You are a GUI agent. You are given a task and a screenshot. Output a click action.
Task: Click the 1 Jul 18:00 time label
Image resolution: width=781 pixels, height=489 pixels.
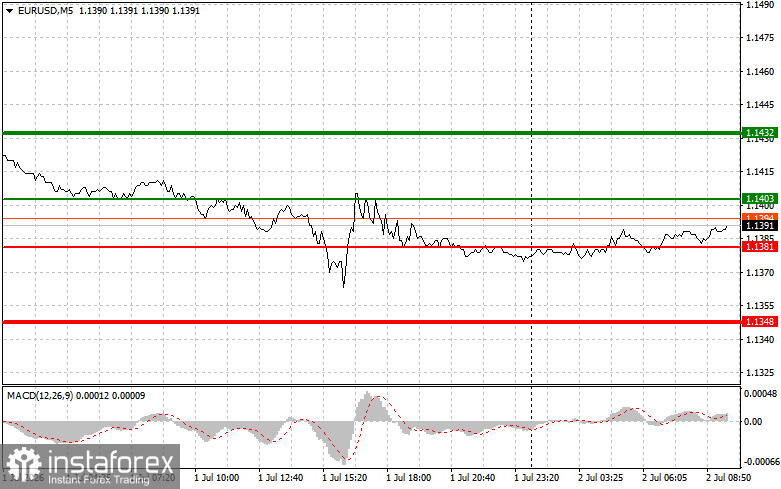tap(408, 478)
